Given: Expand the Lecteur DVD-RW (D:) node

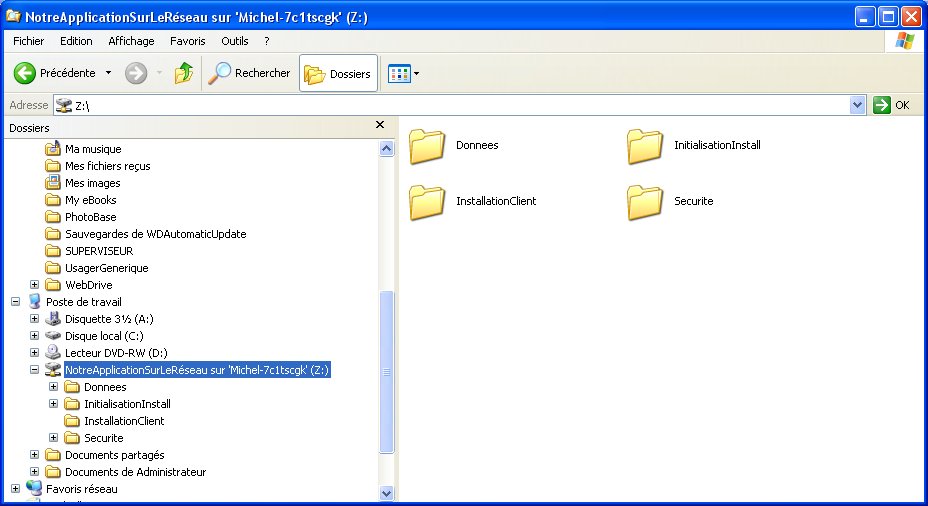Looking at the screenshot, I should [x=34, y=353].
